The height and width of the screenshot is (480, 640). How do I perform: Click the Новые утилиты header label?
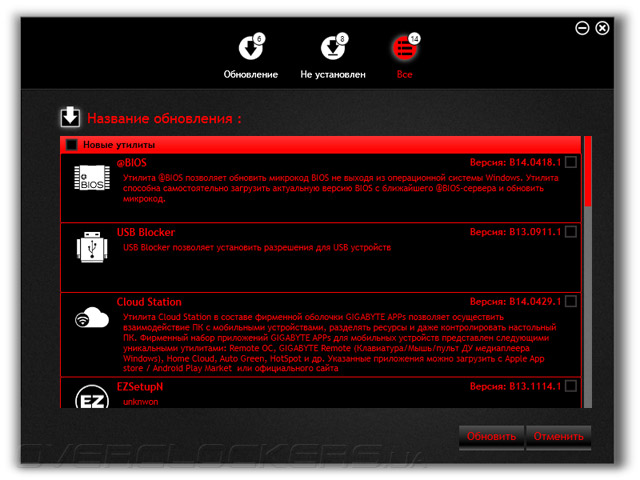coord(119,145)
